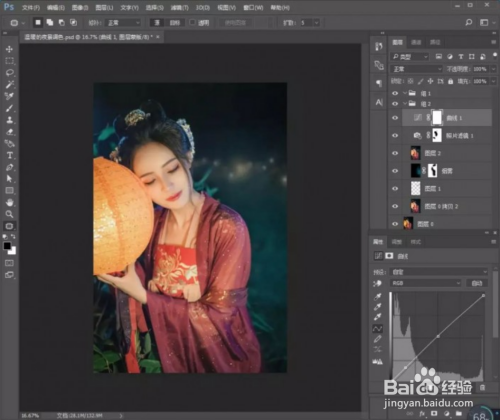Select the Pen tool
Image resolution: width=500 pixels, height=420 pixels.
click(x=9, y=167)
